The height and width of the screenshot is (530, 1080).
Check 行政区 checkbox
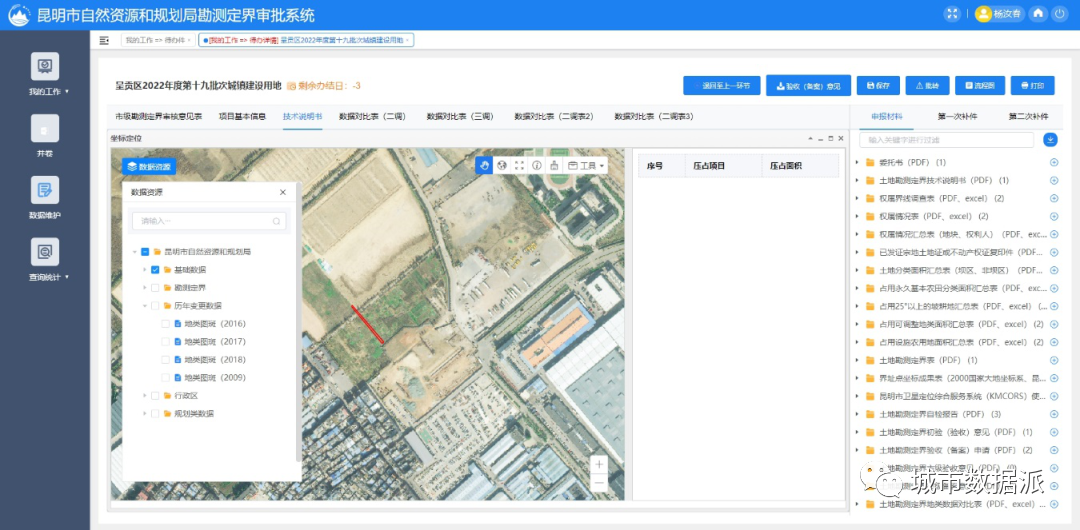[155, 396]
